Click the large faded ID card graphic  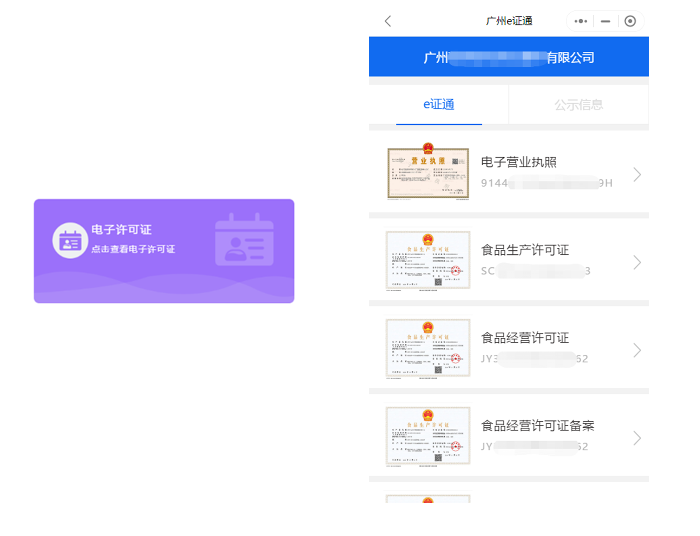[244, 239]
